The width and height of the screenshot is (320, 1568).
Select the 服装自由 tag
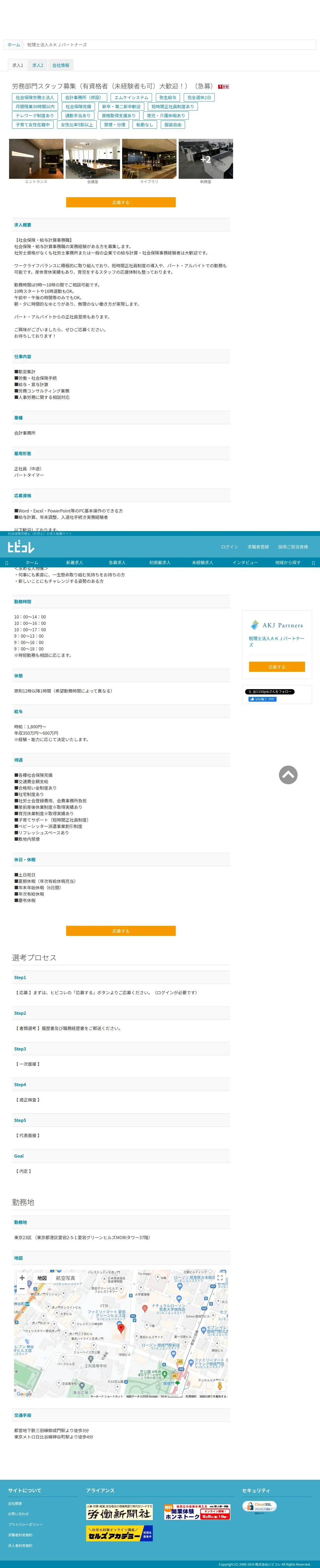point(173,125)
